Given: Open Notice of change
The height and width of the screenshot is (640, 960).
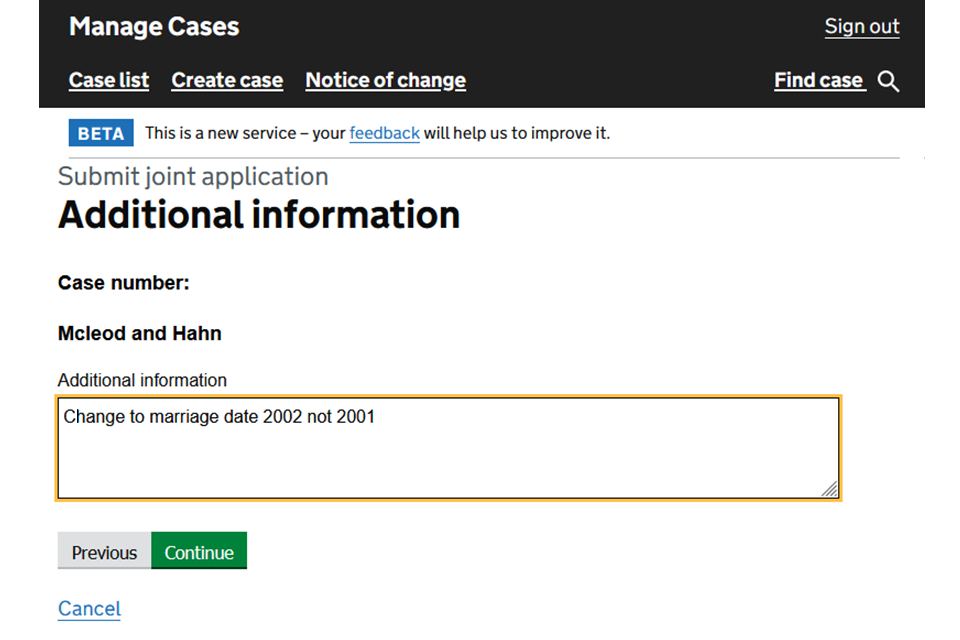Looking at the screenshot, I should click(385, 81).
